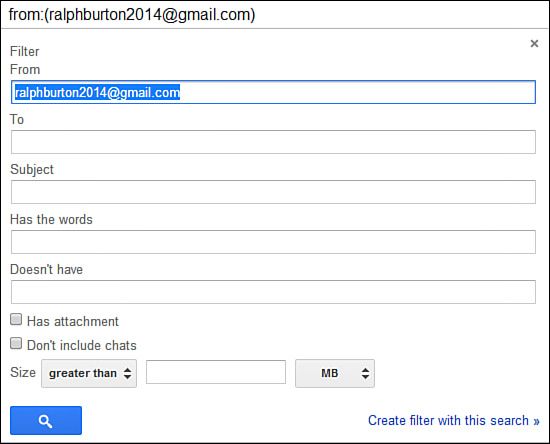The height and width of the screenshot is (444, 550).
Task: Click the blue magnifying glass search button
Action: [x=46, y=421]
